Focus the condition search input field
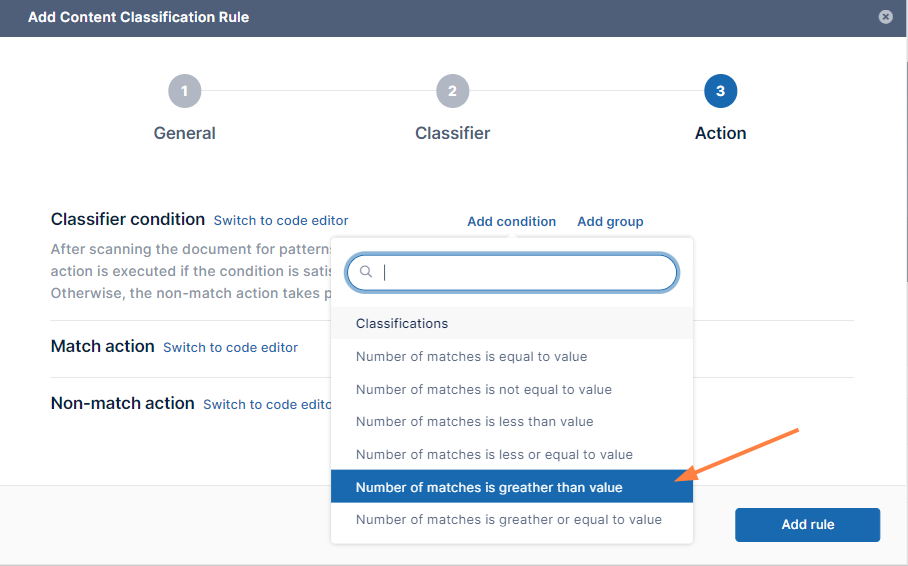The width and height of the screenshot is (908, 566). coord(520,272)
